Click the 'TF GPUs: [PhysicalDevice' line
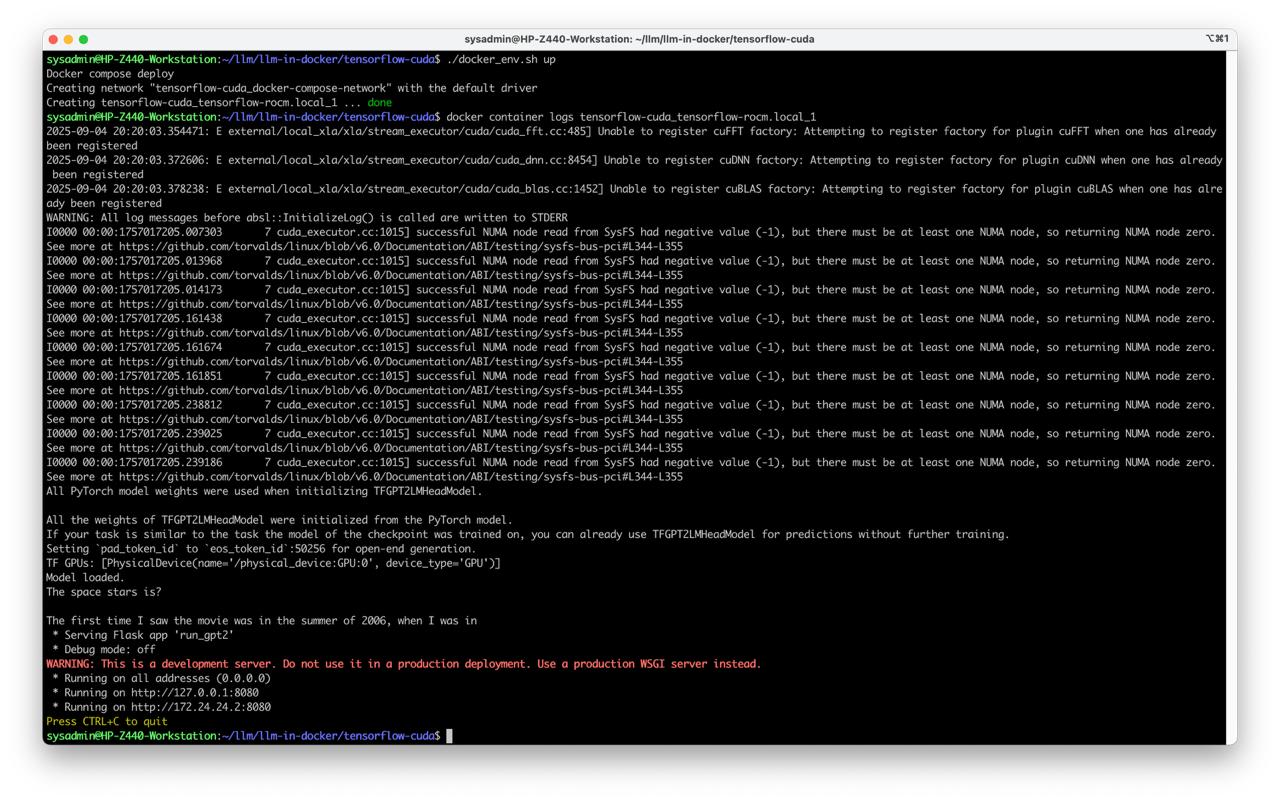The width and height of the screenshot is (1280, 801). [x=273, y=563]
